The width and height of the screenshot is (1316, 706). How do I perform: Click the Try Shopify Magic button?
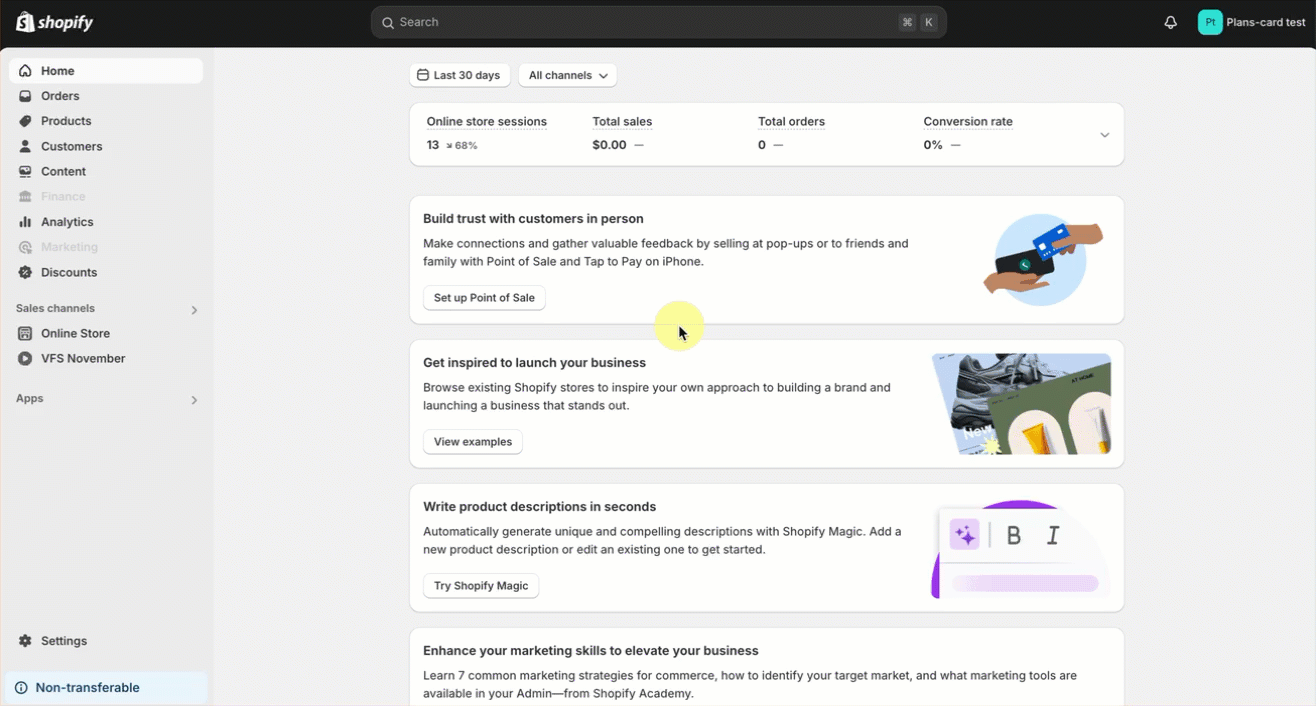[481, 586]
